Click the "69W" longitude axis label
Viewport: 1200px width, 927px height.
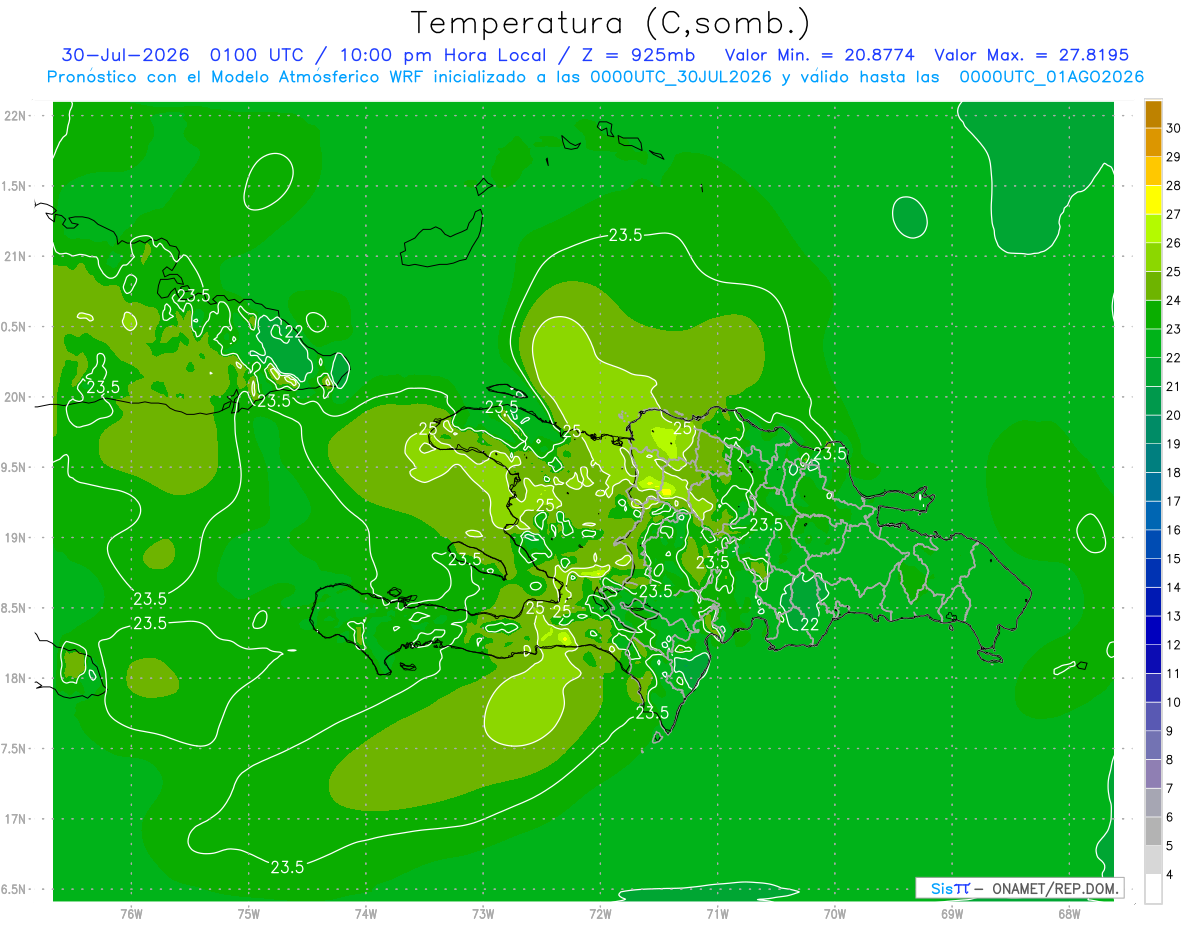(952, 913)
